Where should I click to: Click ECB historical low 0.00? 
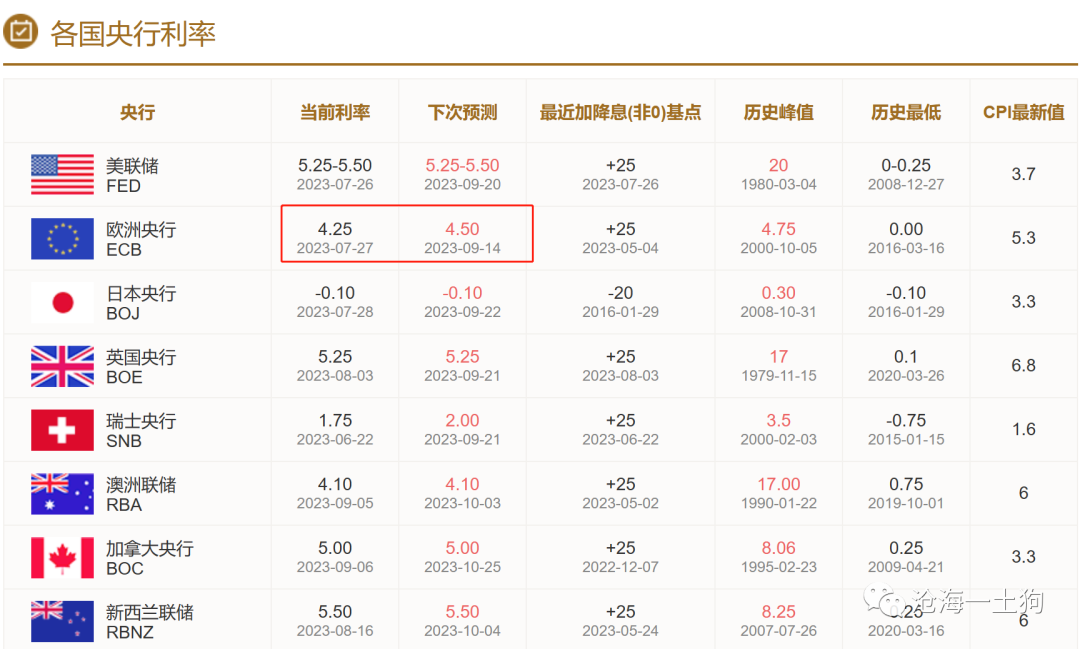click(x=906, y=229)
